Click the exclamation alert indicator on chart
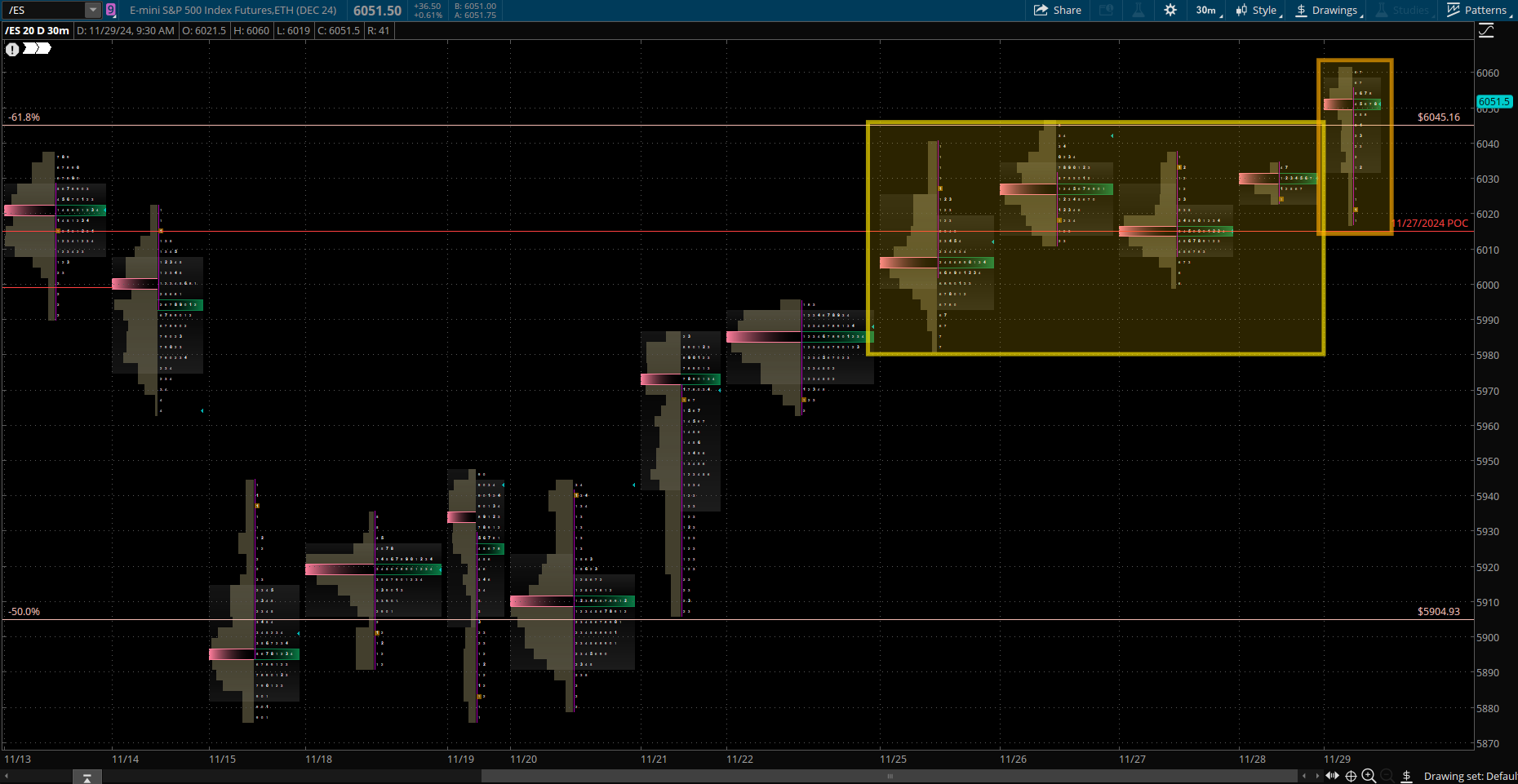 (x=12, y=49)
